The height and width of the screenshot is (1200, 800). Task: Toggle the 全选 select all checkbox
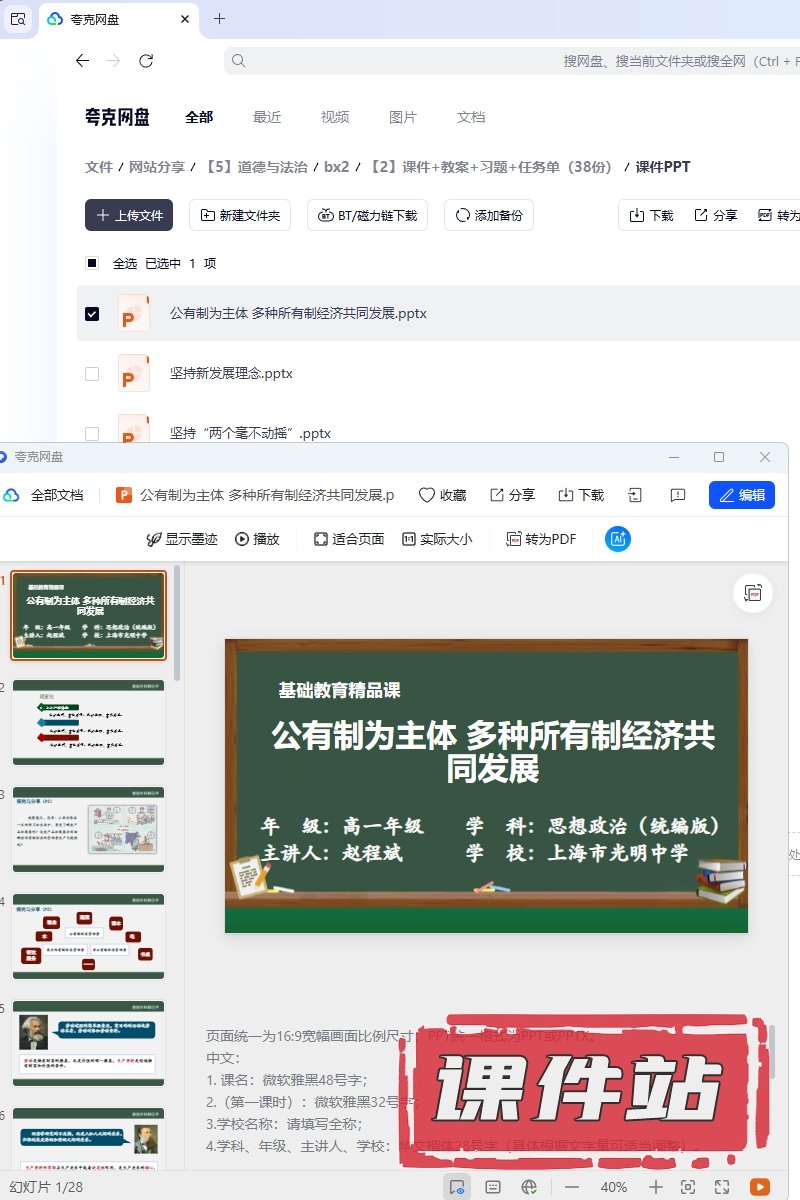[x=92, y=263]
